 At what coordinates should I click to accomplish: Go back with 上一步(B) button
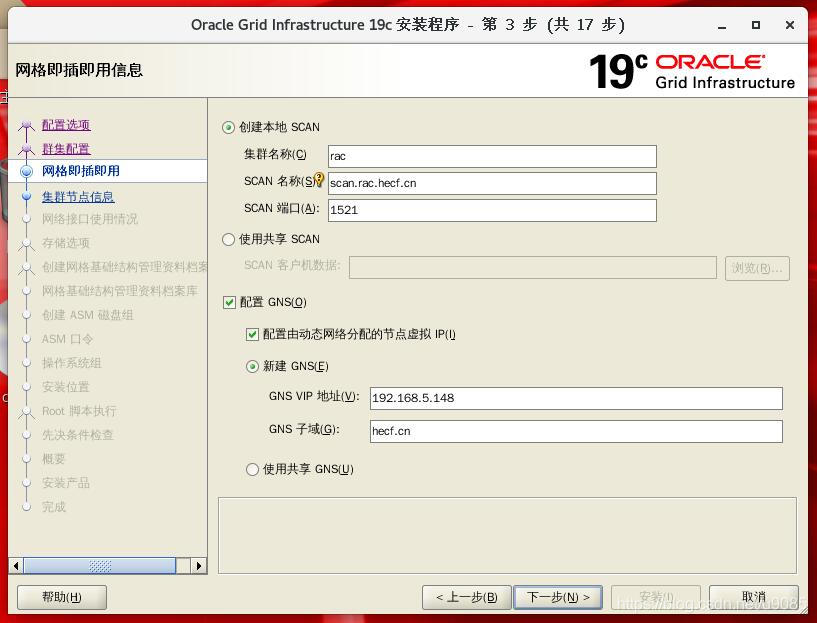[x=466, y=597]
